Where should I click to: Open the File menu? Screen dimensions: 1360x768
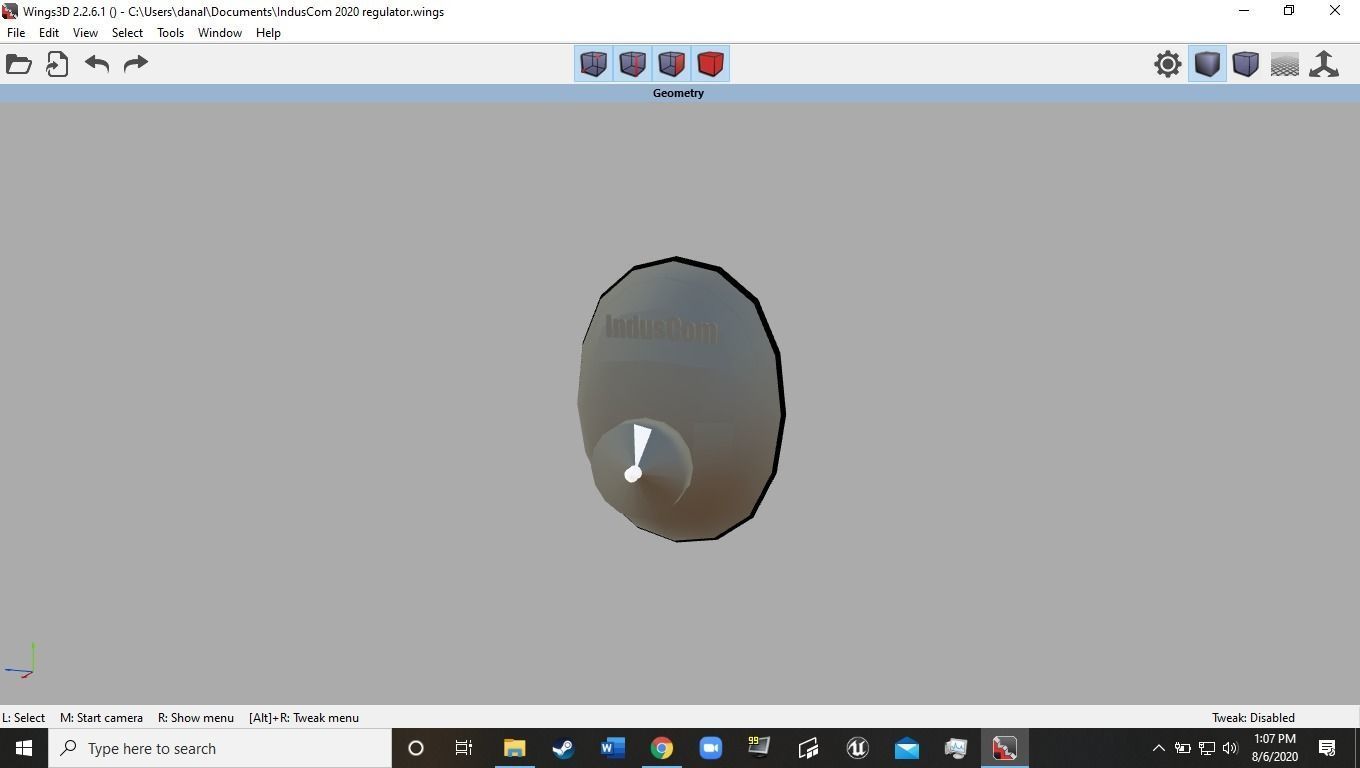point(16,33)
